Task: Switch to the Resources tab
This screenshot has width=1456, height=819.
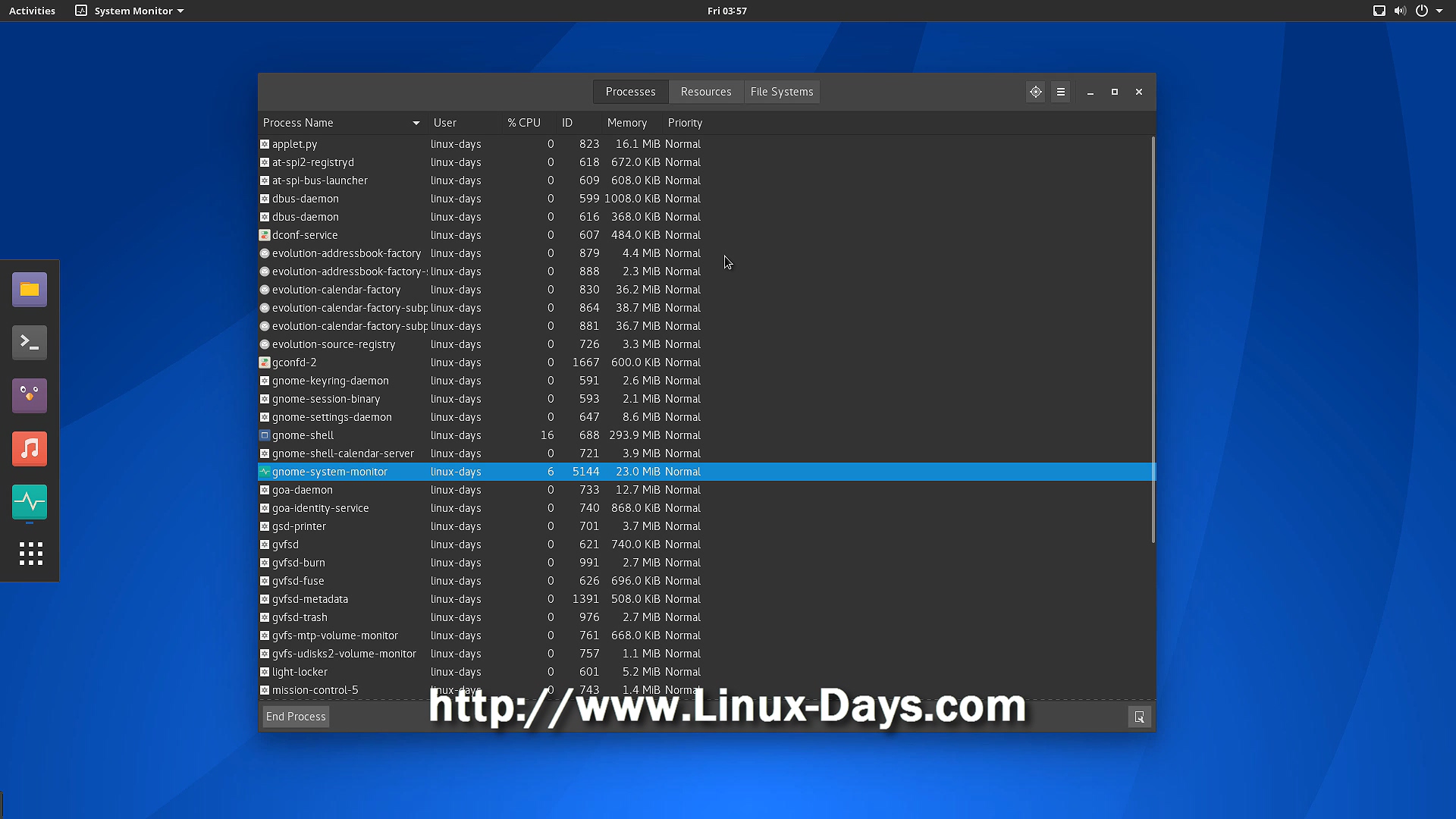Action: click(706, 92)
